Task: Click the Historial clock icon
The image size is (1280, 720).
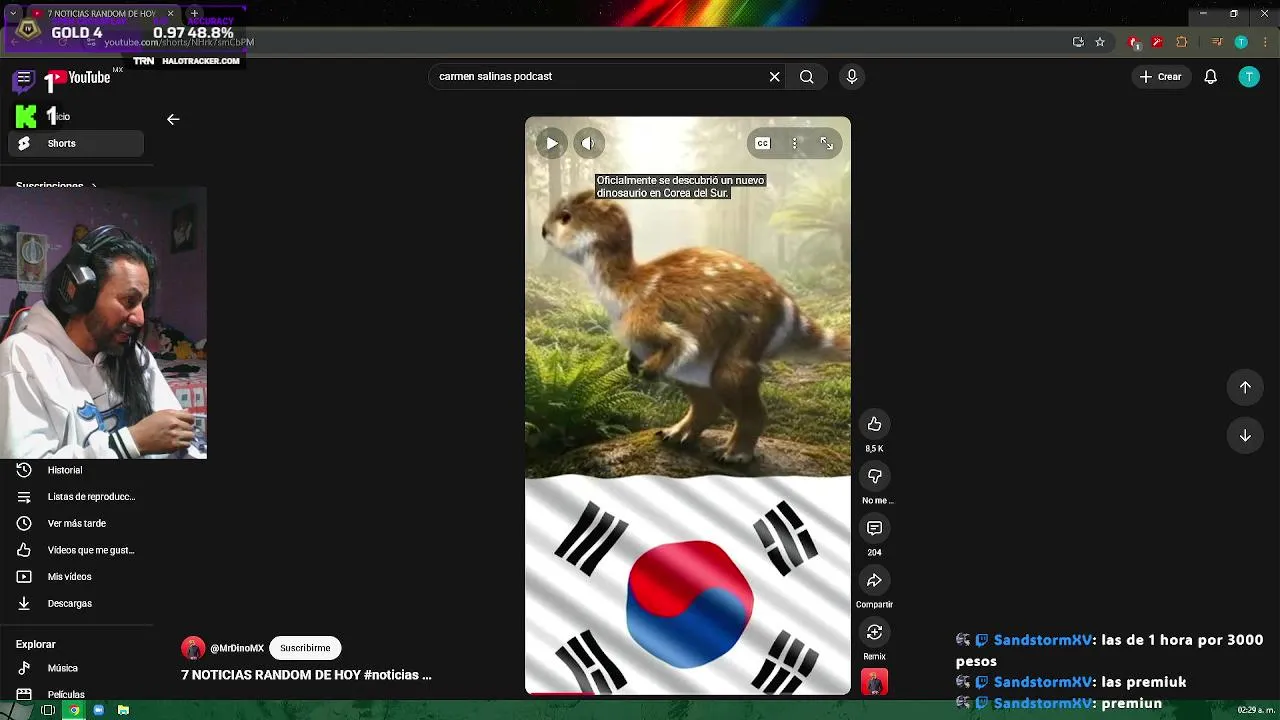Action: pos(24,470)
